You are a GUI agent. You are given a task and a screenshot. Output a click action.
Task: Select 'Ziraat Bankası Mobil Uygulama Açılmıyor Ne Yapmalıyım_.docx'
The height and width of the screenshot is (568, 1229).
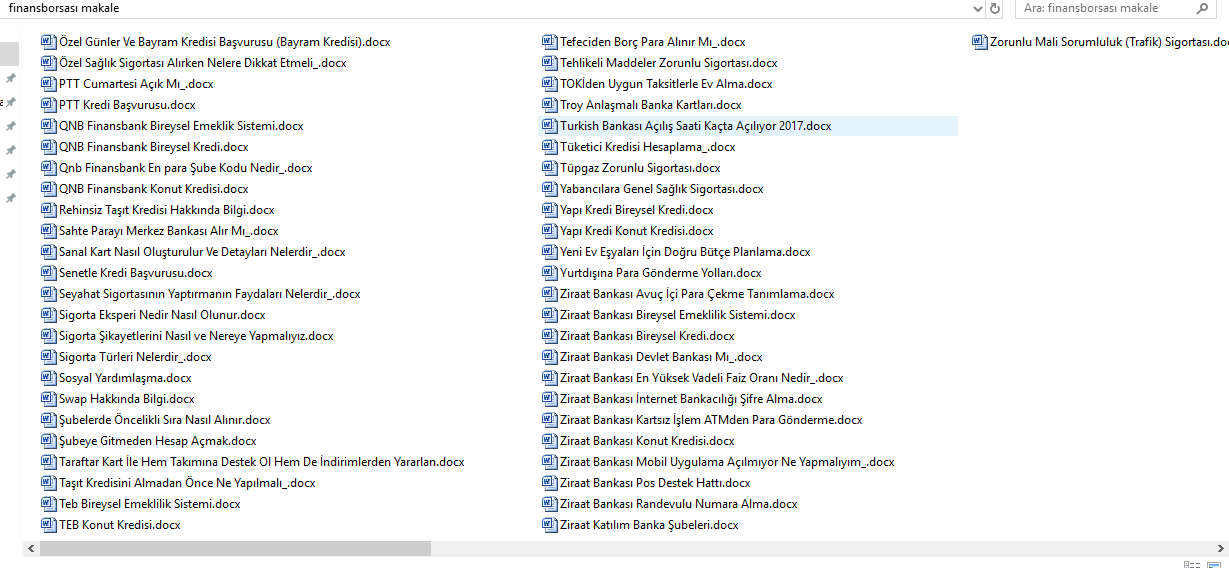point(727,462)
